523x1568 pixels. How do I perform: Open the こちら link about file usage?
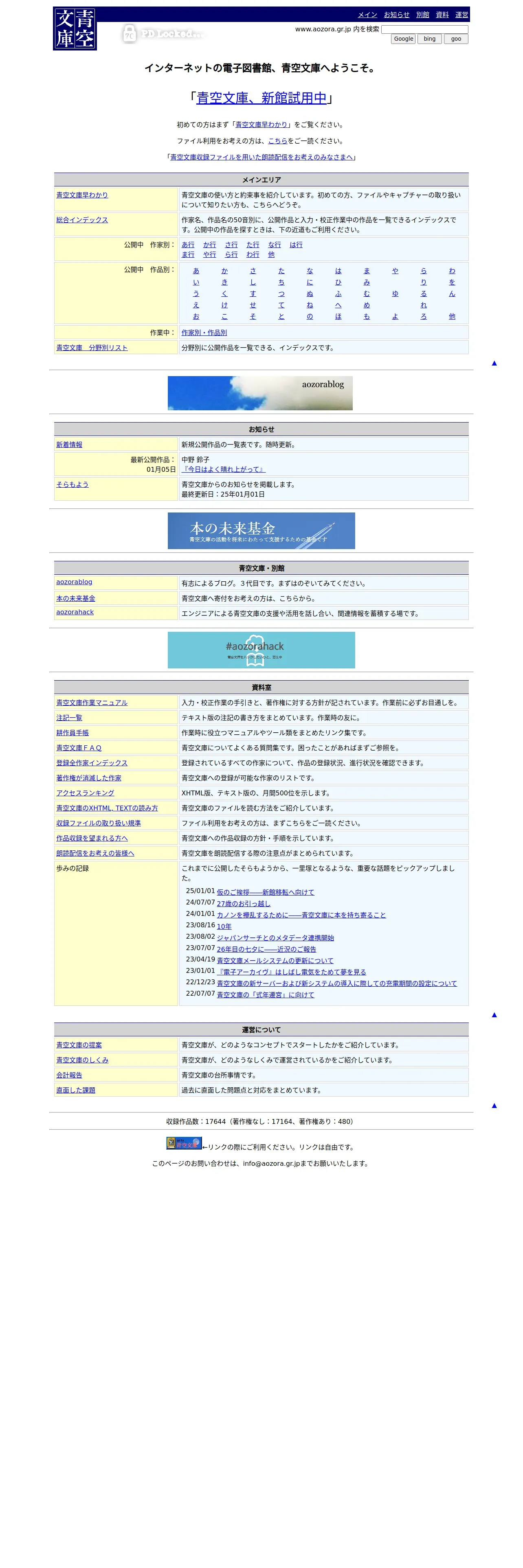click(278, 141)
